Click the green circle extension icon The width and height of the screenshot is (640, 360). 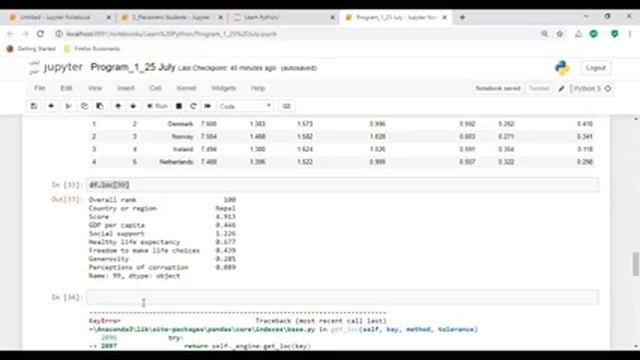click(594, 34)
